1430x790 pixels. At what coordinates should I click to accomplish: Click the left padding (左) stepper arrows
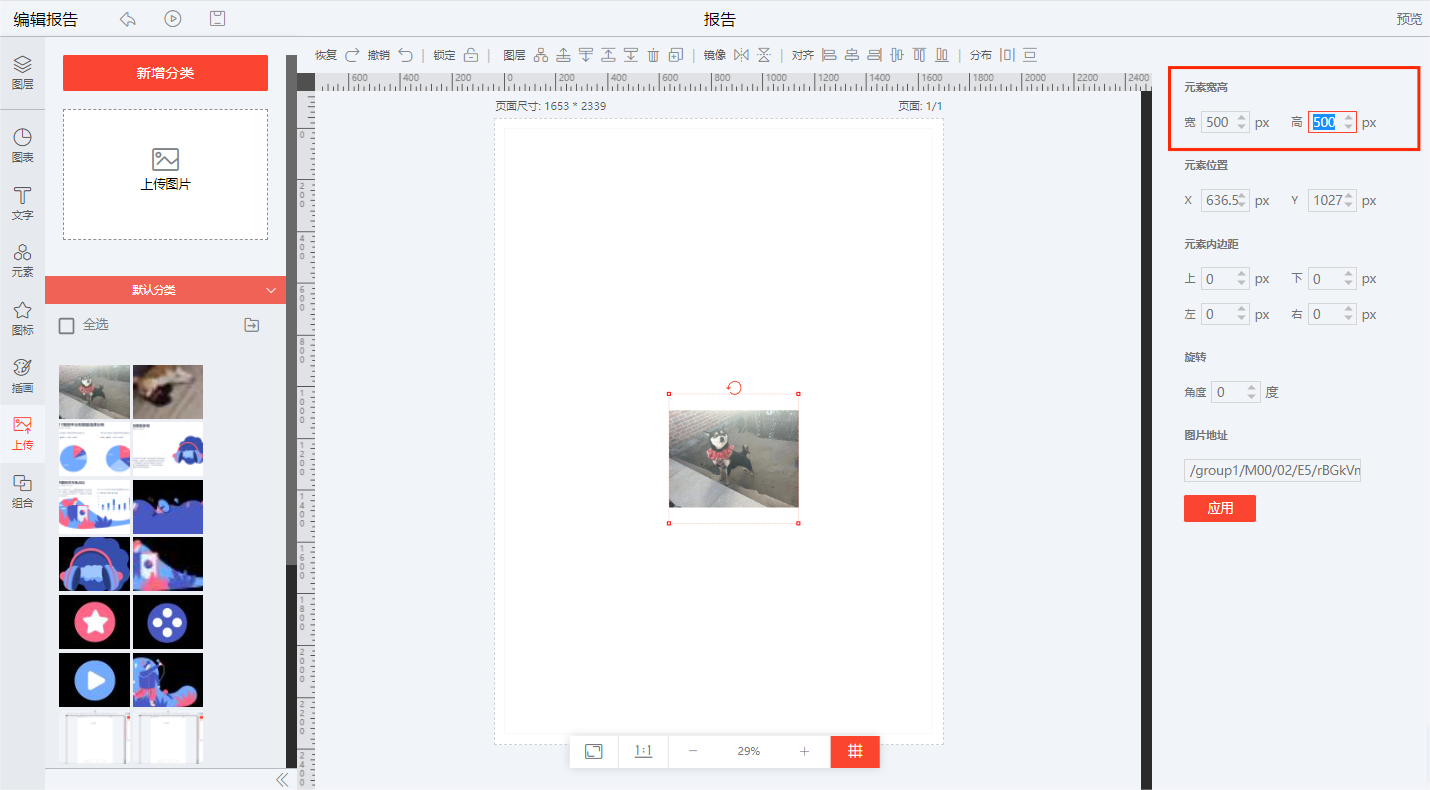tap(1242, 314)
